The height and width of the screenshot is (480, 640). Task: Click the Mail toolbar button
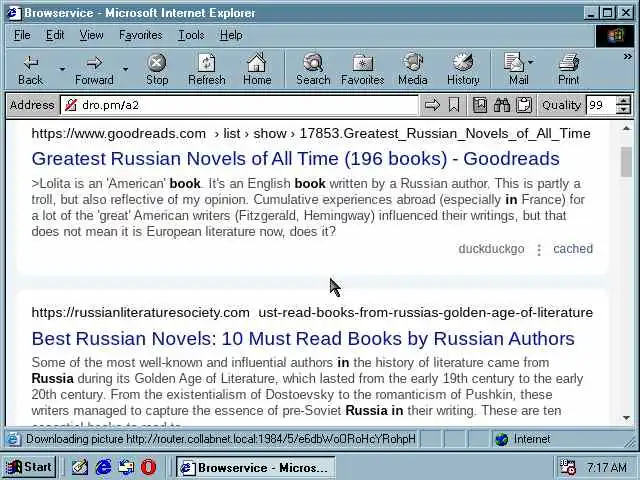[x=516, y=69]
